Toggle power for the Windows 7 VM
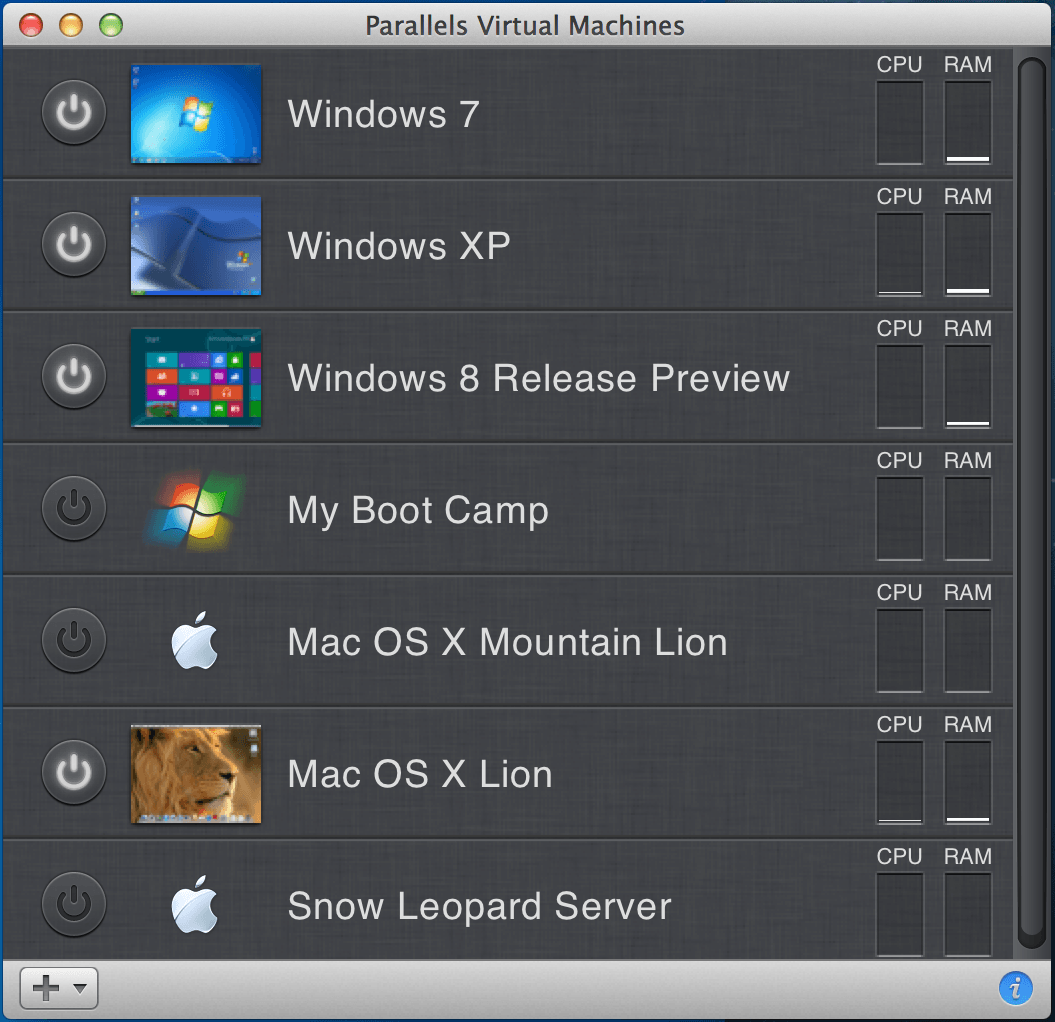Viewport: 1055px width, 1022px height. click(74, 112)
